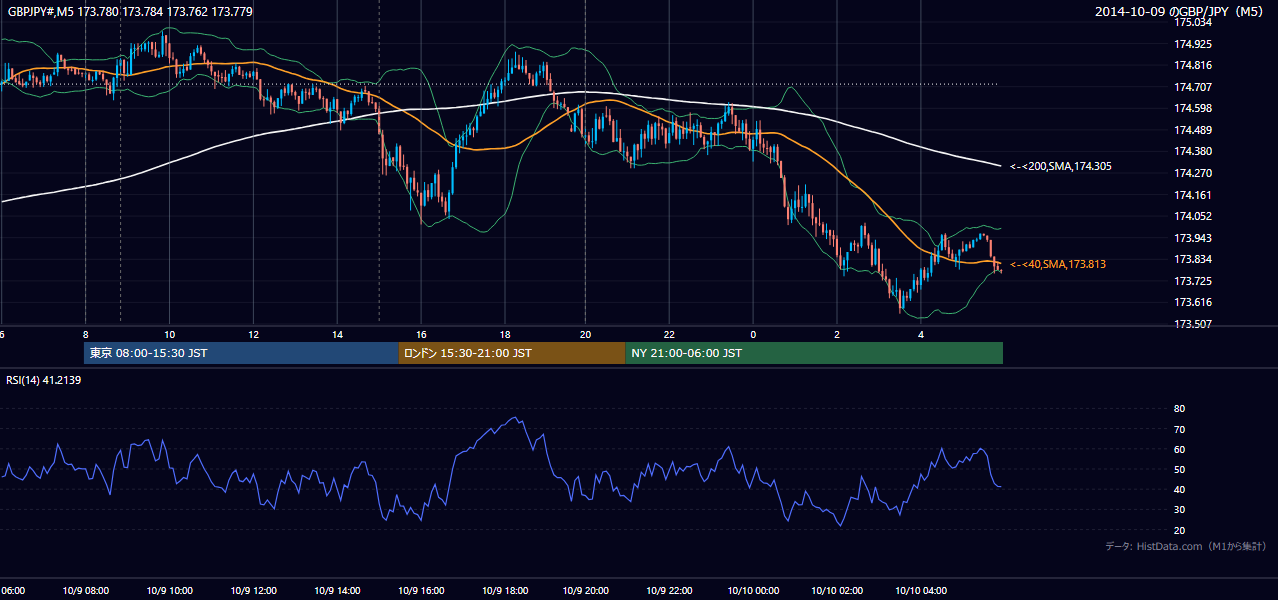Click the bottom time label 10/9 10:00
Screen dimensions: 1278x600
click(169, 590)
